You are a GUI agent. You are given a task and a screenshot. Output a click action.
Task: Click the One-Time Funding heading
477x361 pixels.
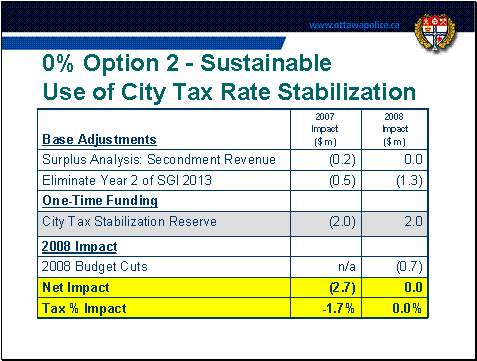(x=100, y=201)
